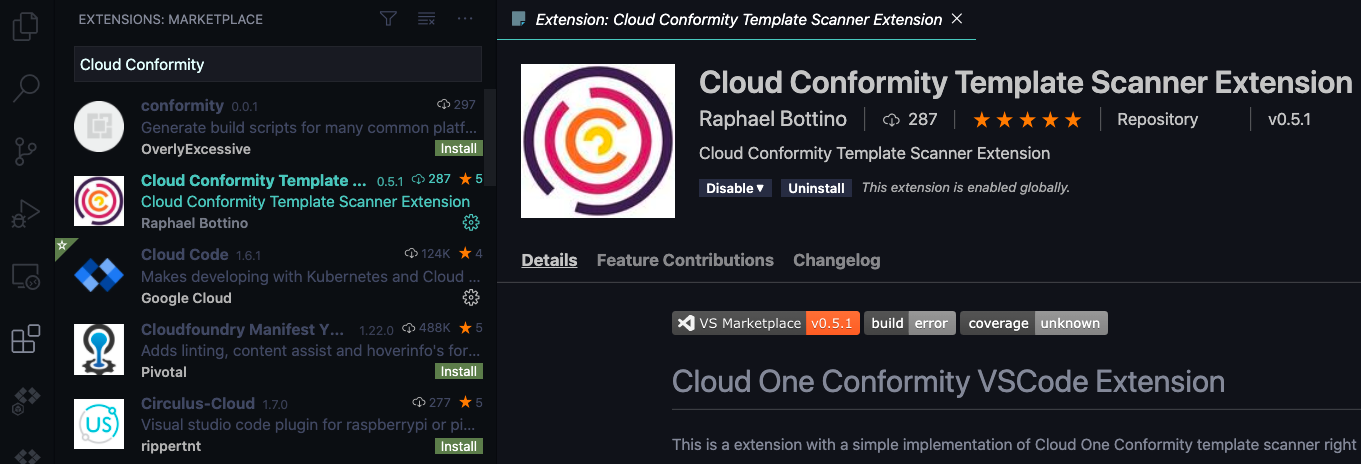This screenshot has height=464, width=1361.
Task: Select the Cloud Code list entry
Action: click(x=278, y=276)
